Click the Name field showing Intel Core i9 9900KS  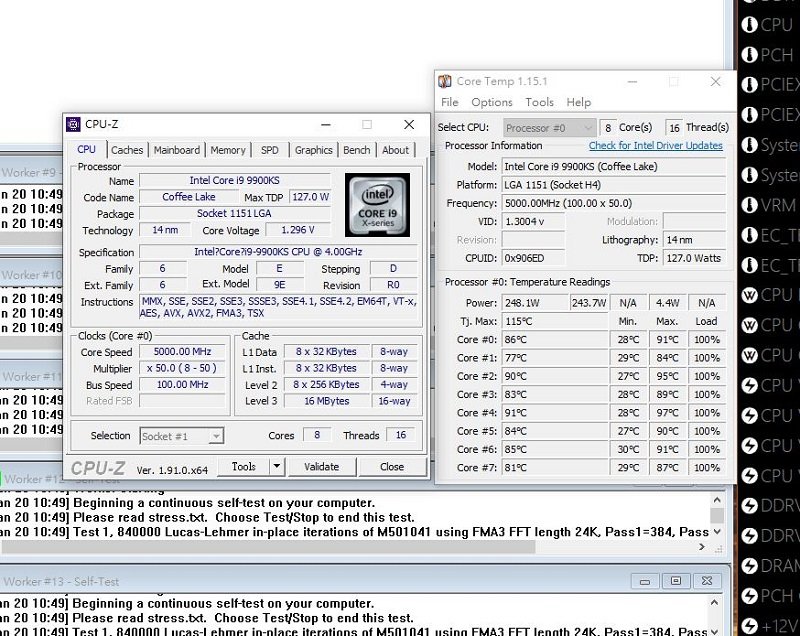(x=235, y=181)
